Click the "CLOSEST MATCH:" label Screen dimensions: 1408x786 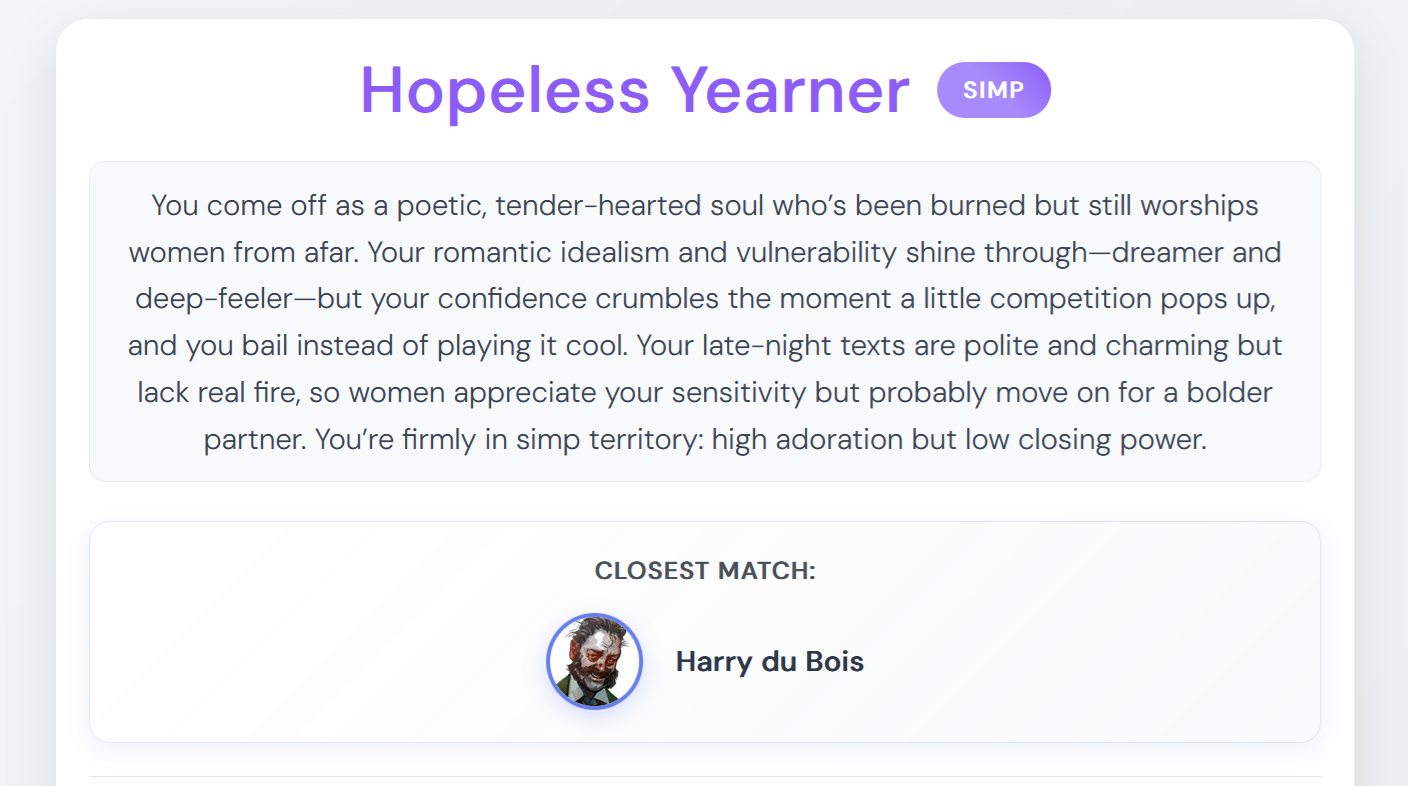point(705,571)
